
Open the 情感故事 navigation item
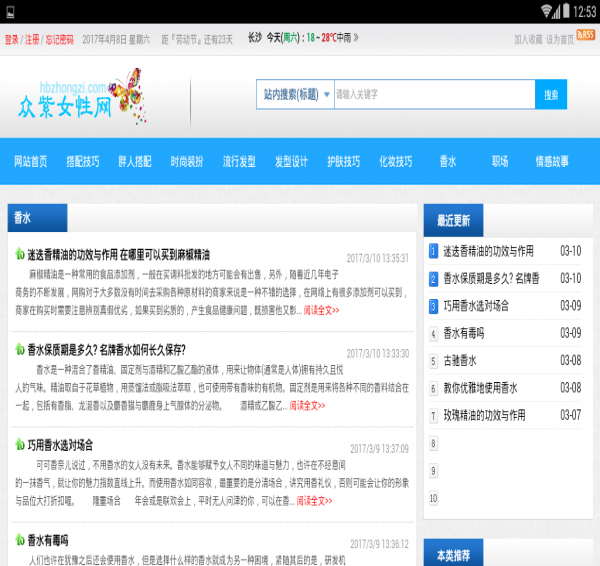[552, 161]
